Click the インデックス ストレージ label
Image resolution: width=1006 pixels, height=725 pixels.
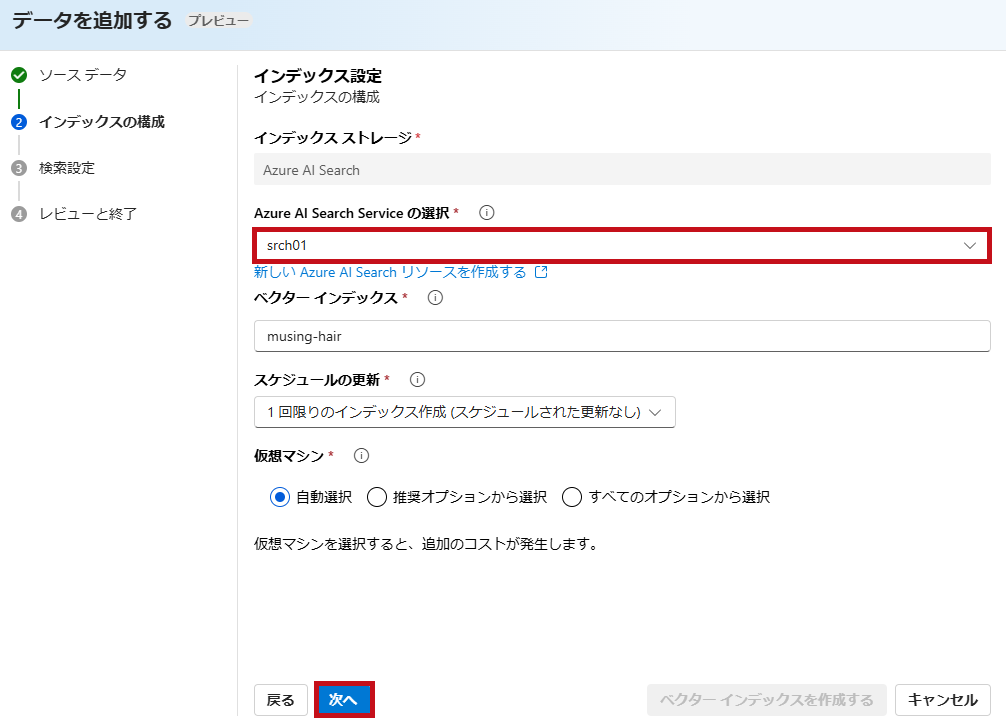tap(333, 137)
